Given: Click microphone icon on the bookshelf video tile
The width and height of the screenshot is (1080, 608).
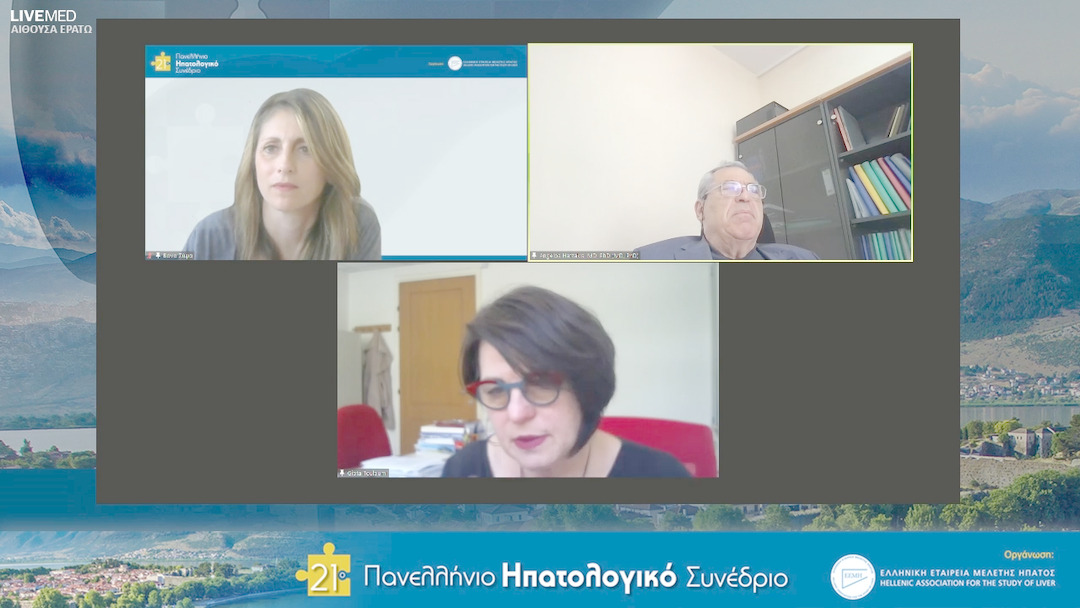Looking at the screenshot, I should coord(535,256).
